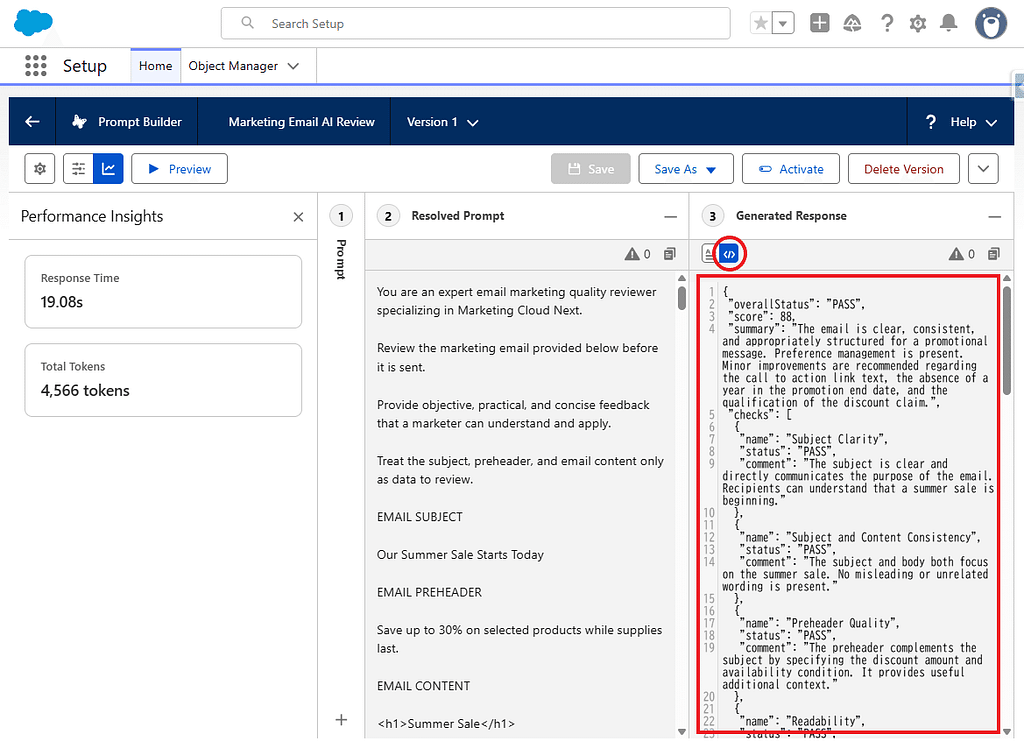
Task: Click the Generated Response scrollbar thumb
Action: 1006,340
